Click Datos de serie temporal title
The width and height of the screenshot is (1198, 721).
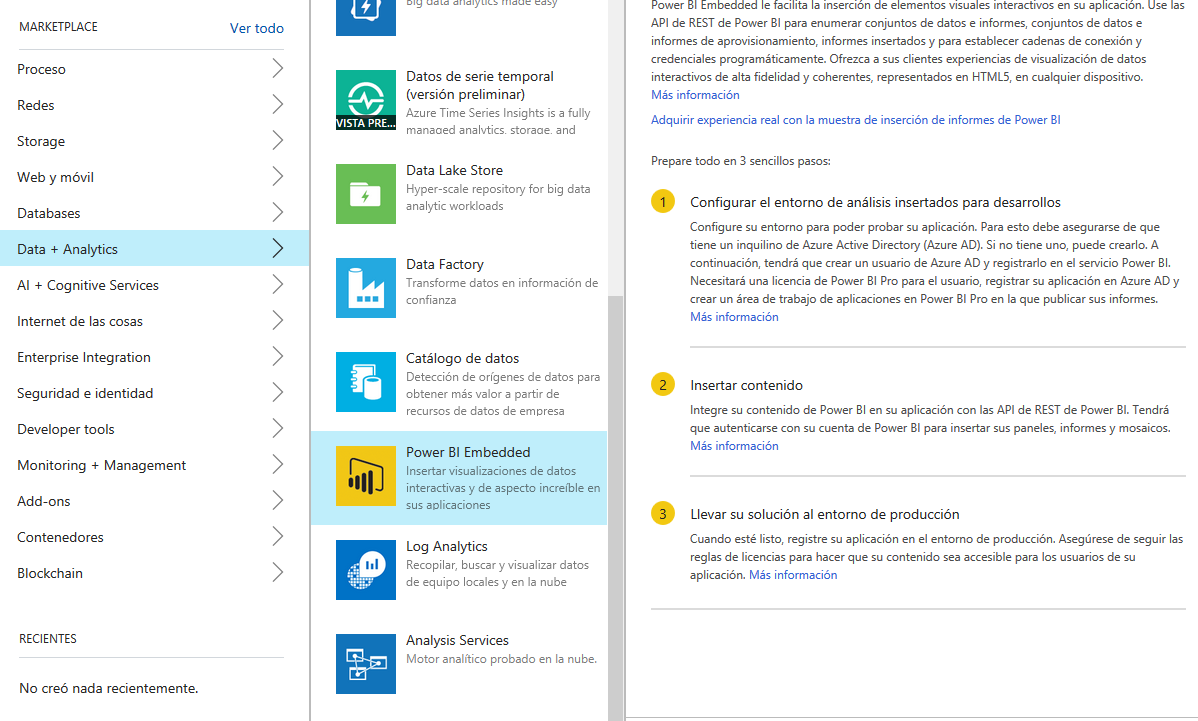tap(480, 85)
